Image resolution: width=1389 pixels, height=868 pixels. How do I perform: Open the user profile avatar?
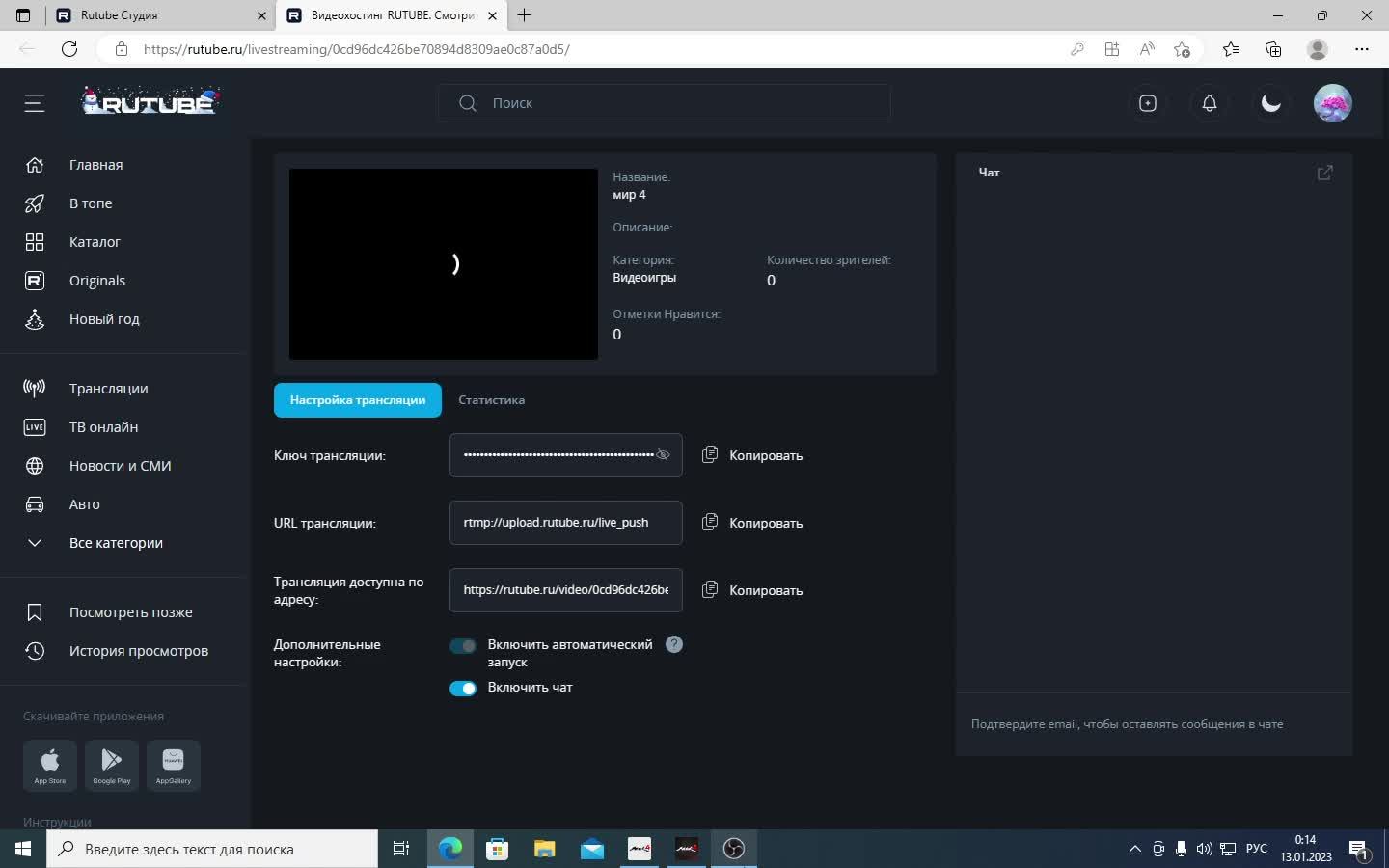pyautogui.click(x=1333, y=103)
